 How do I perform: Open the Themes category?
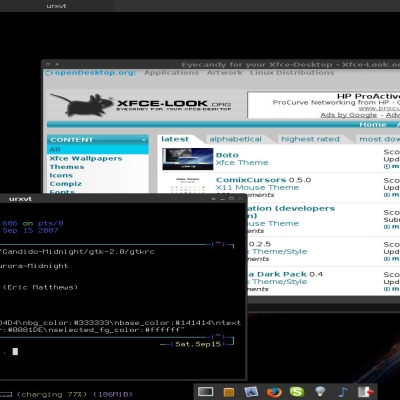67,167
